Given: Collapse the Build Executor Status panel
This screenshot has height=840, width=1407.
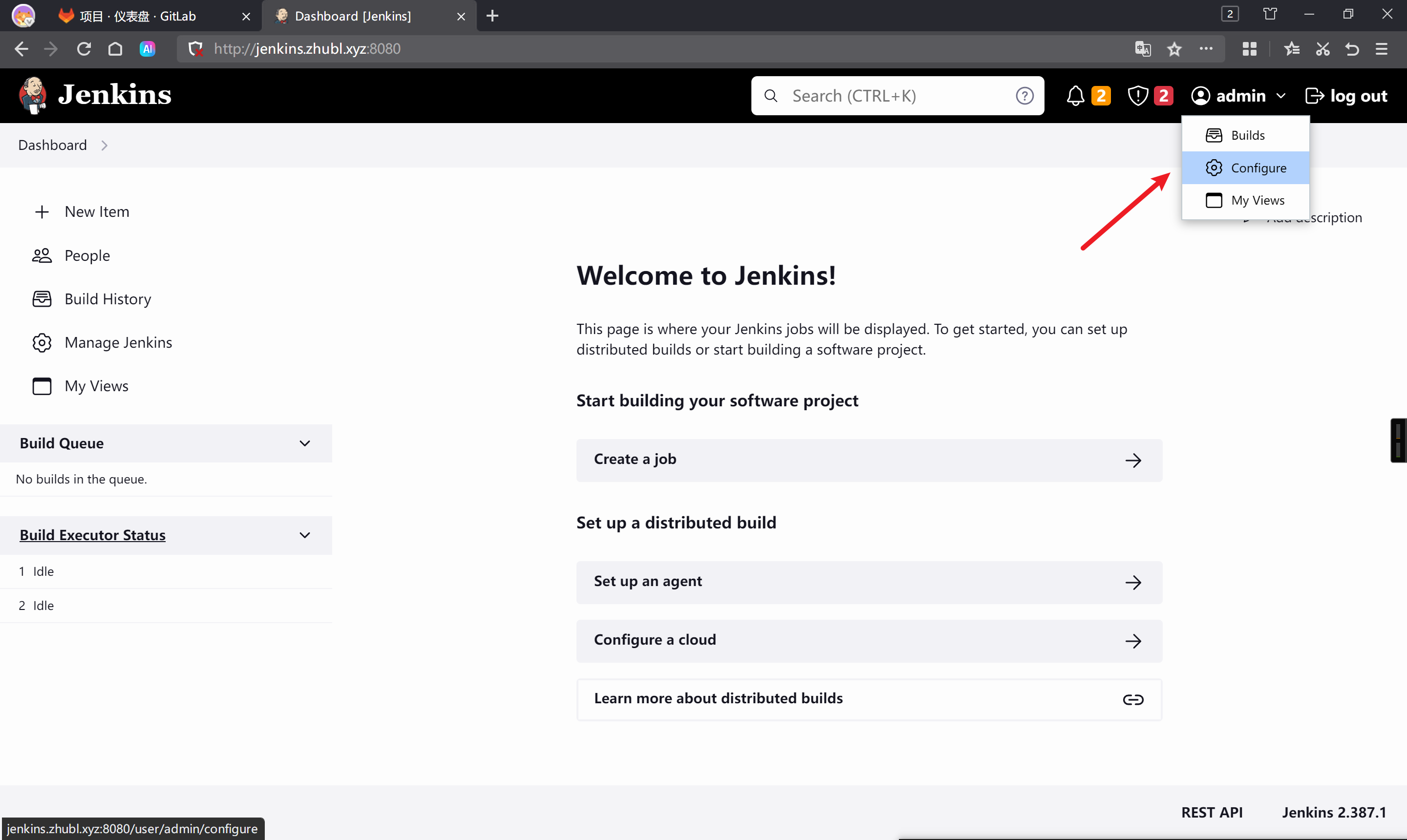Looking at the screenshot, I should (x=305, y=535).
